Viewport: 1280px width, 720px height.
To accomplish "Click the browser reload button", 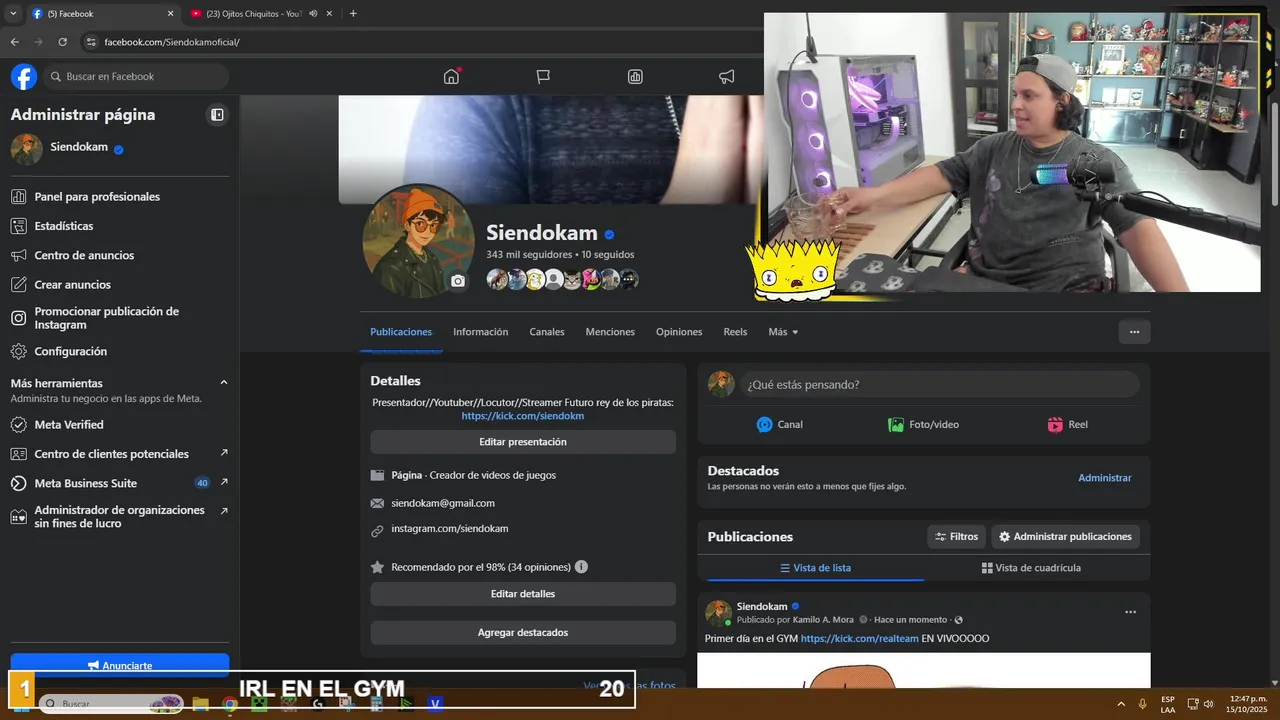I will 62,42.
